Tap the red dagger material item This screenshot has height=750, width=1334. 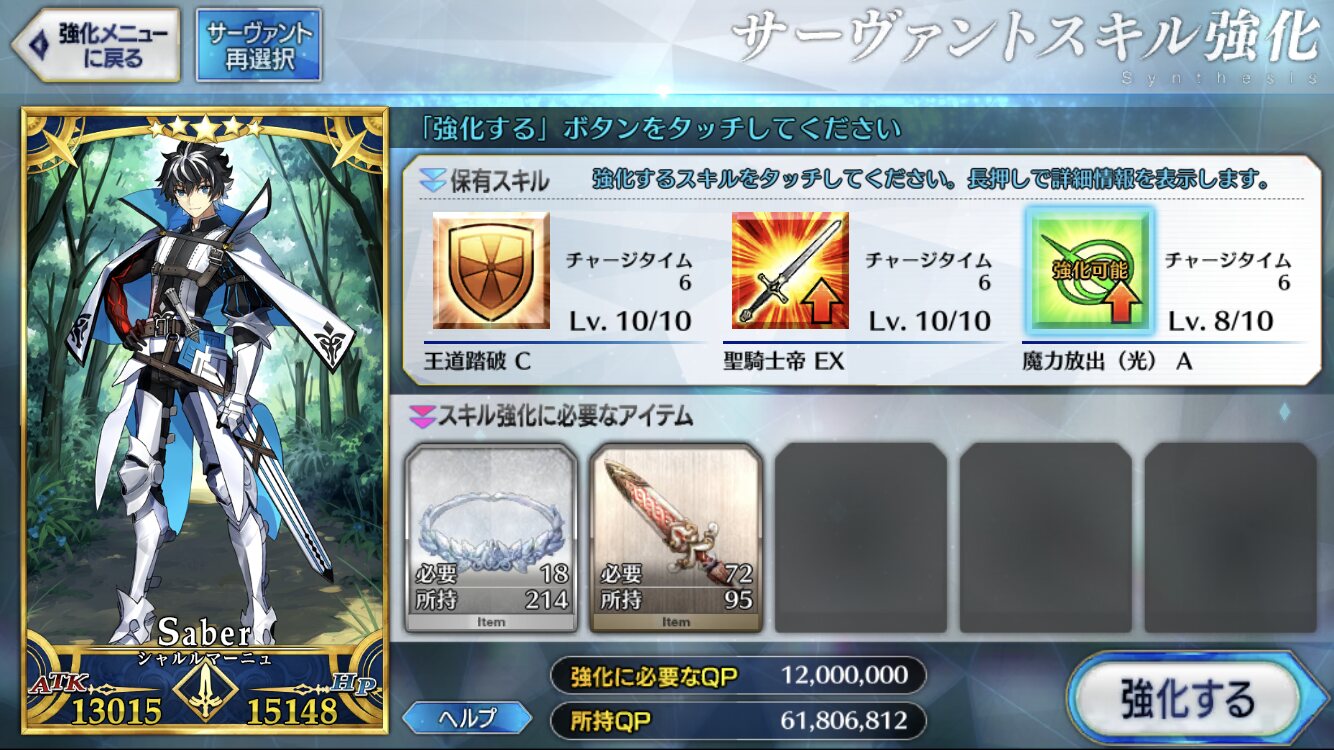pyautogui.click(x=676, y=538)
